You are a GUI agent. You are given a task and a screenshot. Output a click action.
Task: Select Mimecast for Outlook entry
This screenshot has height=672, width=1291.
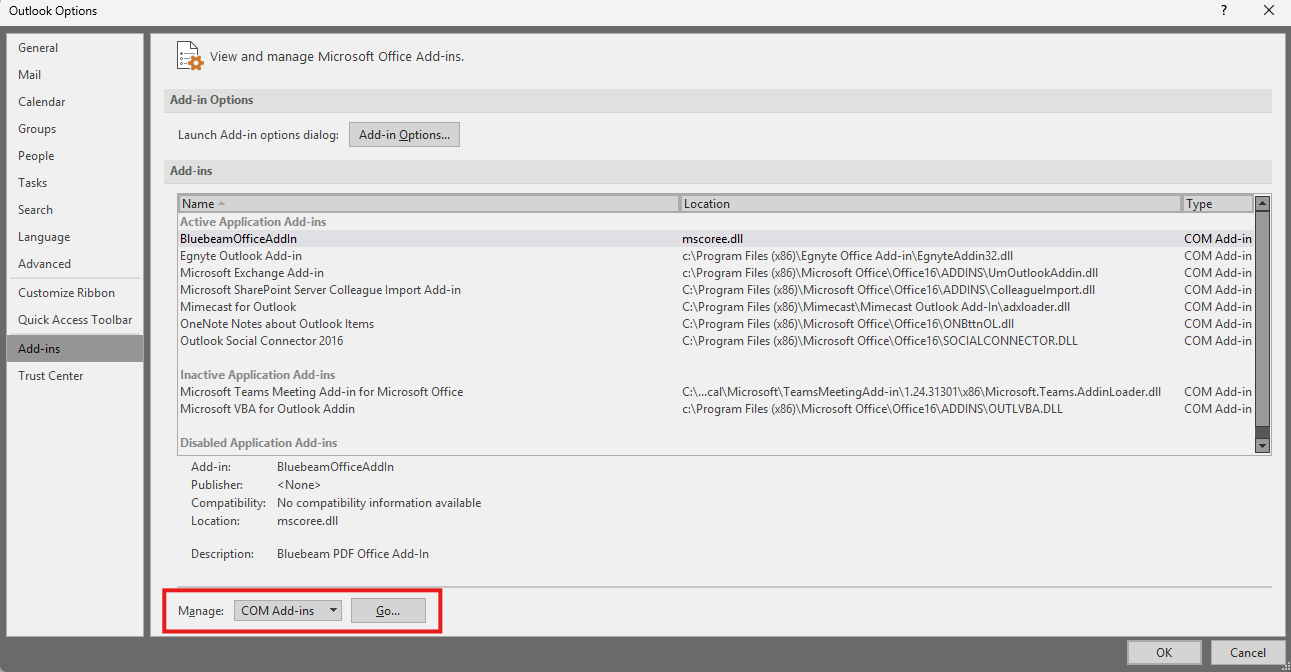pos(715,307)
